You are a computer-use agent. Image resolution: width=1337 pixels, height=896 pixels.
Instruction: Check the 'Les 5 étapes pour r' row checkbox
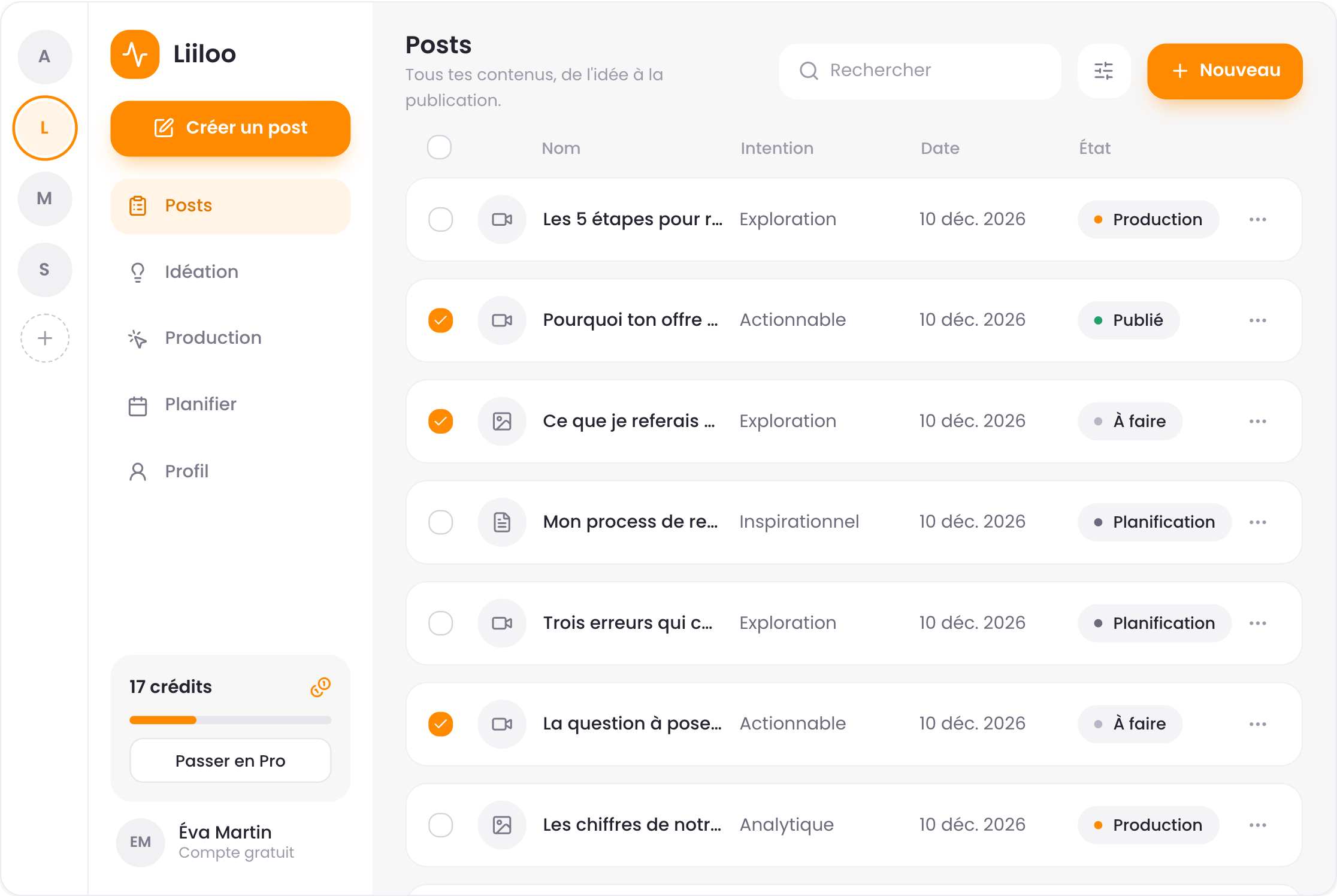(x=440, y=219)
